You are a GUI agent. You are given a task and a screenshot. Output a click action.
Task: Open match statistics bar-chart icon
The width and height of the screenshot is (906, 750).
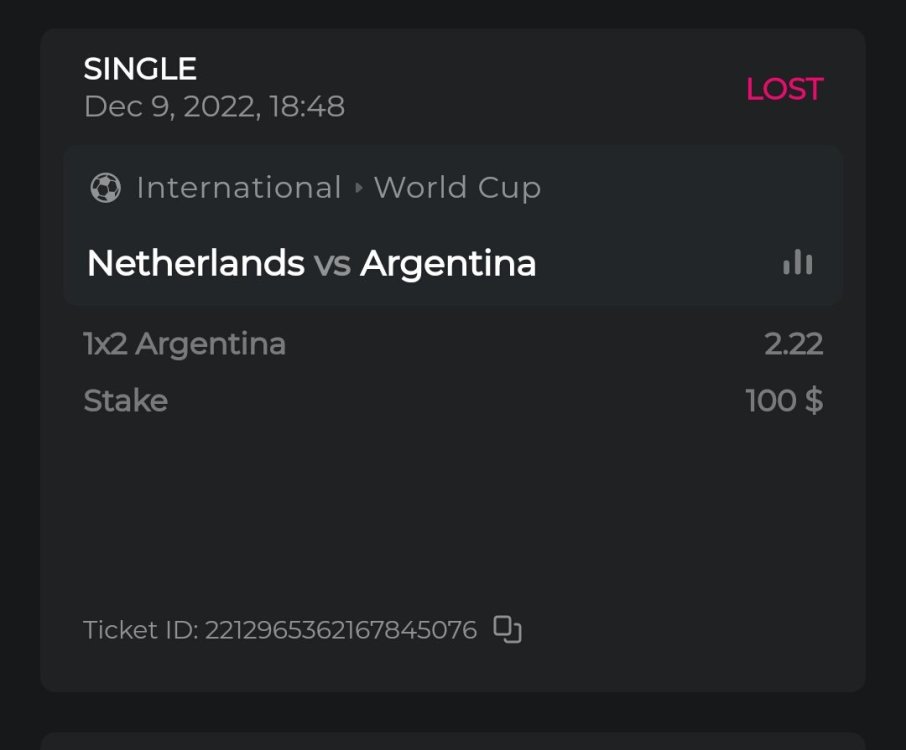click(797, 263)
